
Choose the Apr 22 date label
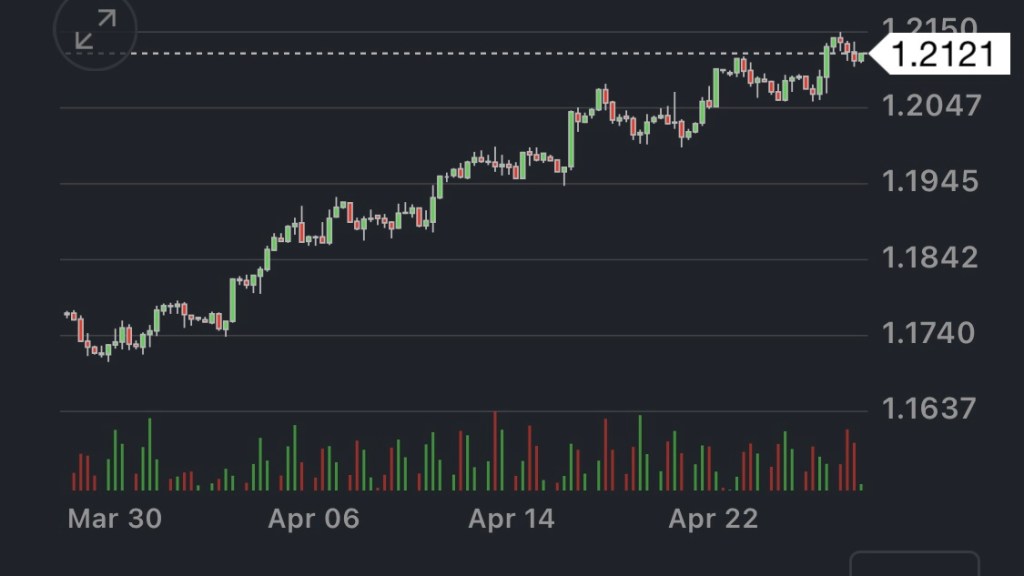click(x=713, y=519)
